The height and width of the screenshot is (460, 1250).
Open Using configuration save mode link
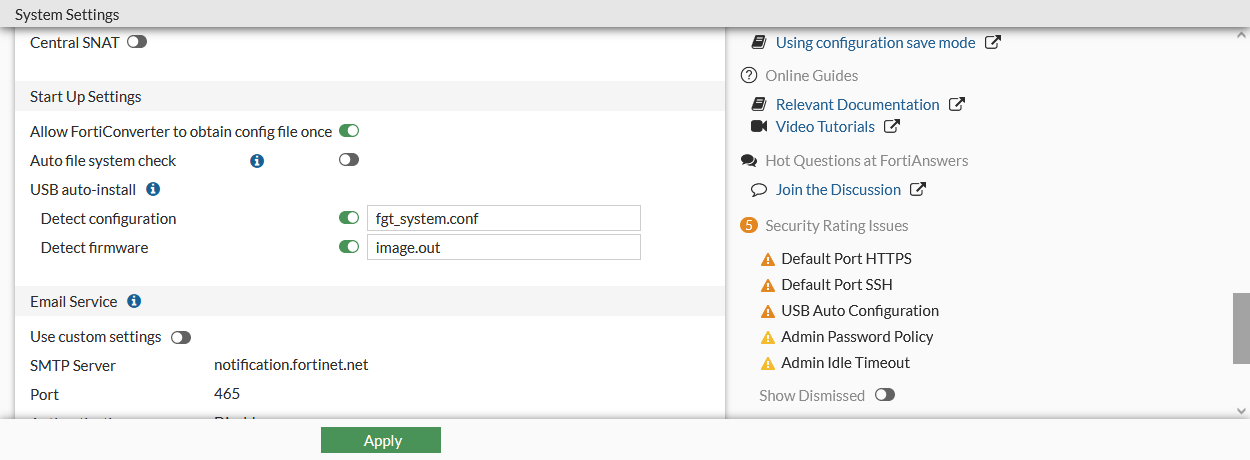875,42
